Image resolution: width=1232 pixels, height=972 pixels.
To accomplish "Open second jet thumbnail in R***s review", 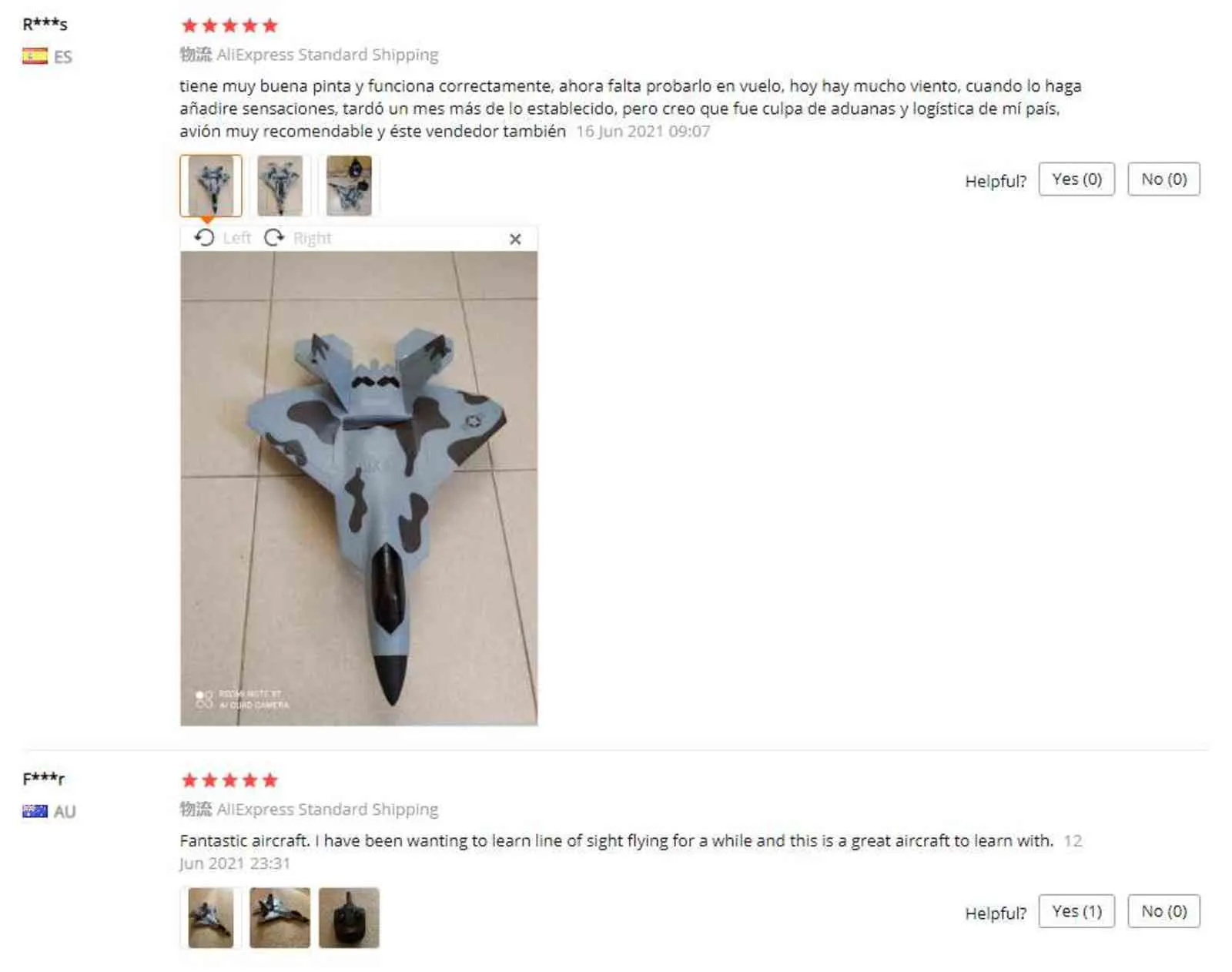I will point(280,186).
